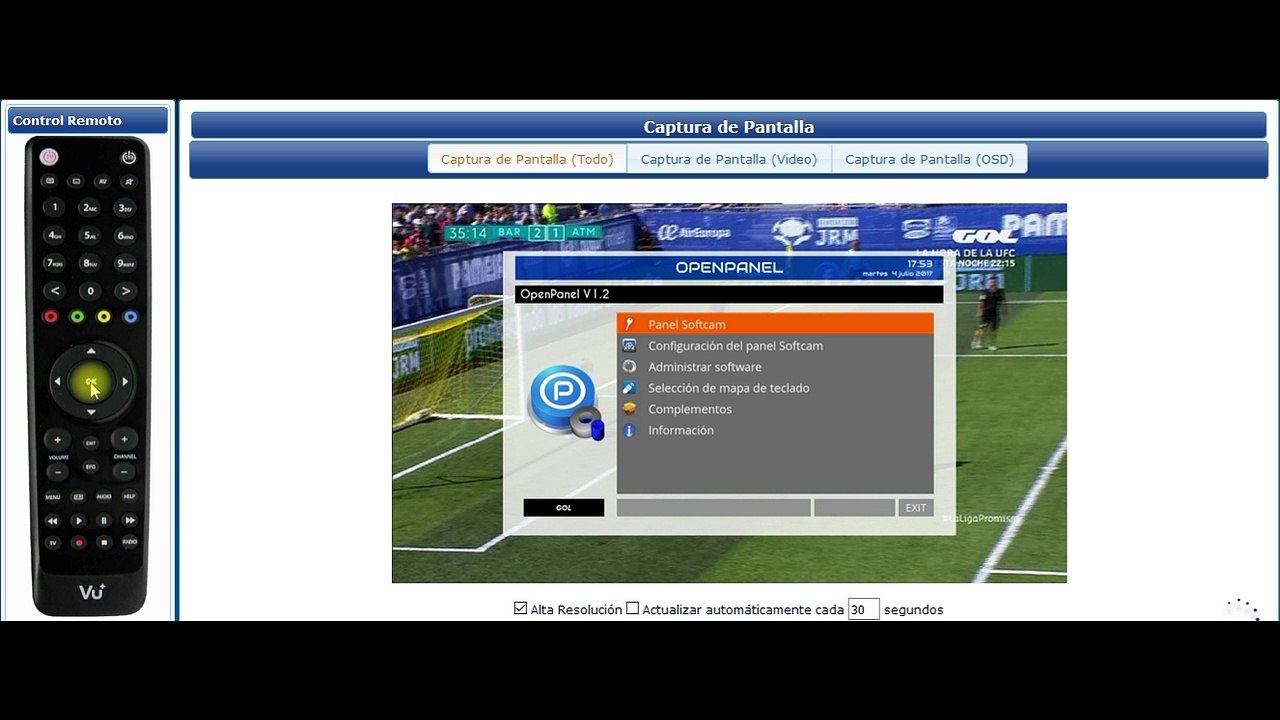This screenshot has width=1280, height=720.
Task: Click the channel plus button on remote
Action: click(x=124, y=439)
